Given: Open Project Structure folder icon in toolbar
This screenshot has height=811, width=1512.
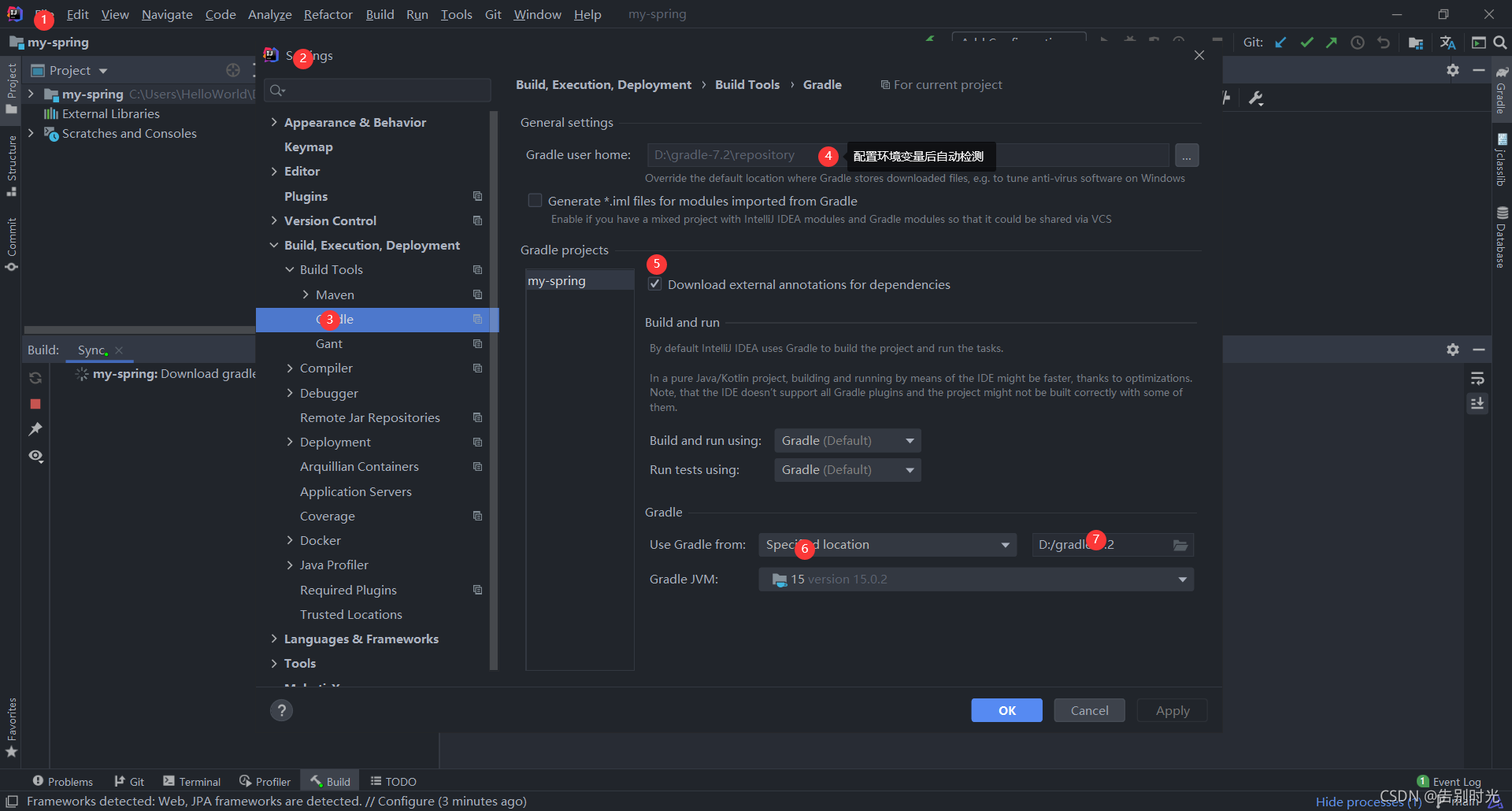Looking at the screenshot, I should click(1416, 43).
